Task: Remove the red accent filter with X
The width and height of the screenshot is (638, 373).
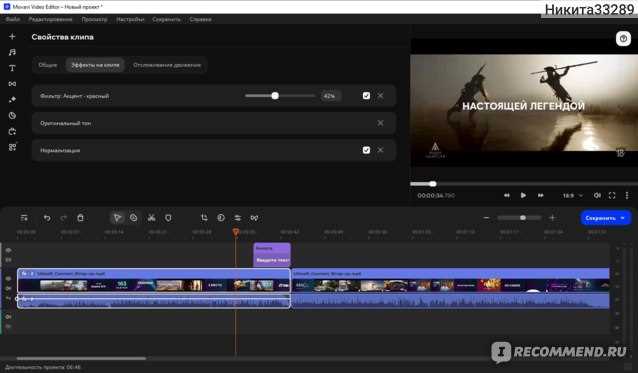Action: click(x=380, y=96)
